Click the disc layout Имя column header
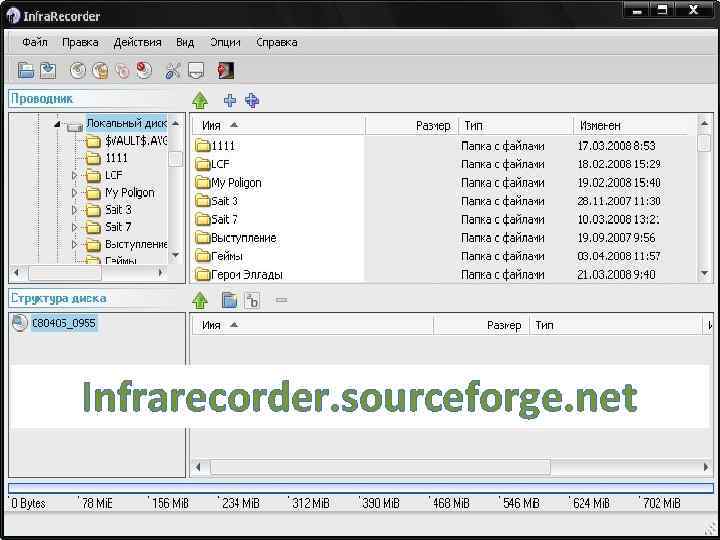 coord(313,325)
